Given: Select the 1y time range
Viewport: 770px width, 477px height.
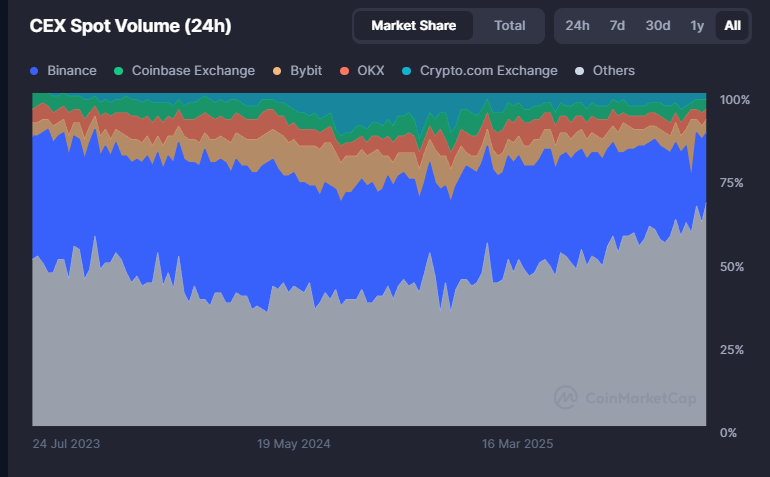Looking at the screenshot, I should tap(697, 26).
